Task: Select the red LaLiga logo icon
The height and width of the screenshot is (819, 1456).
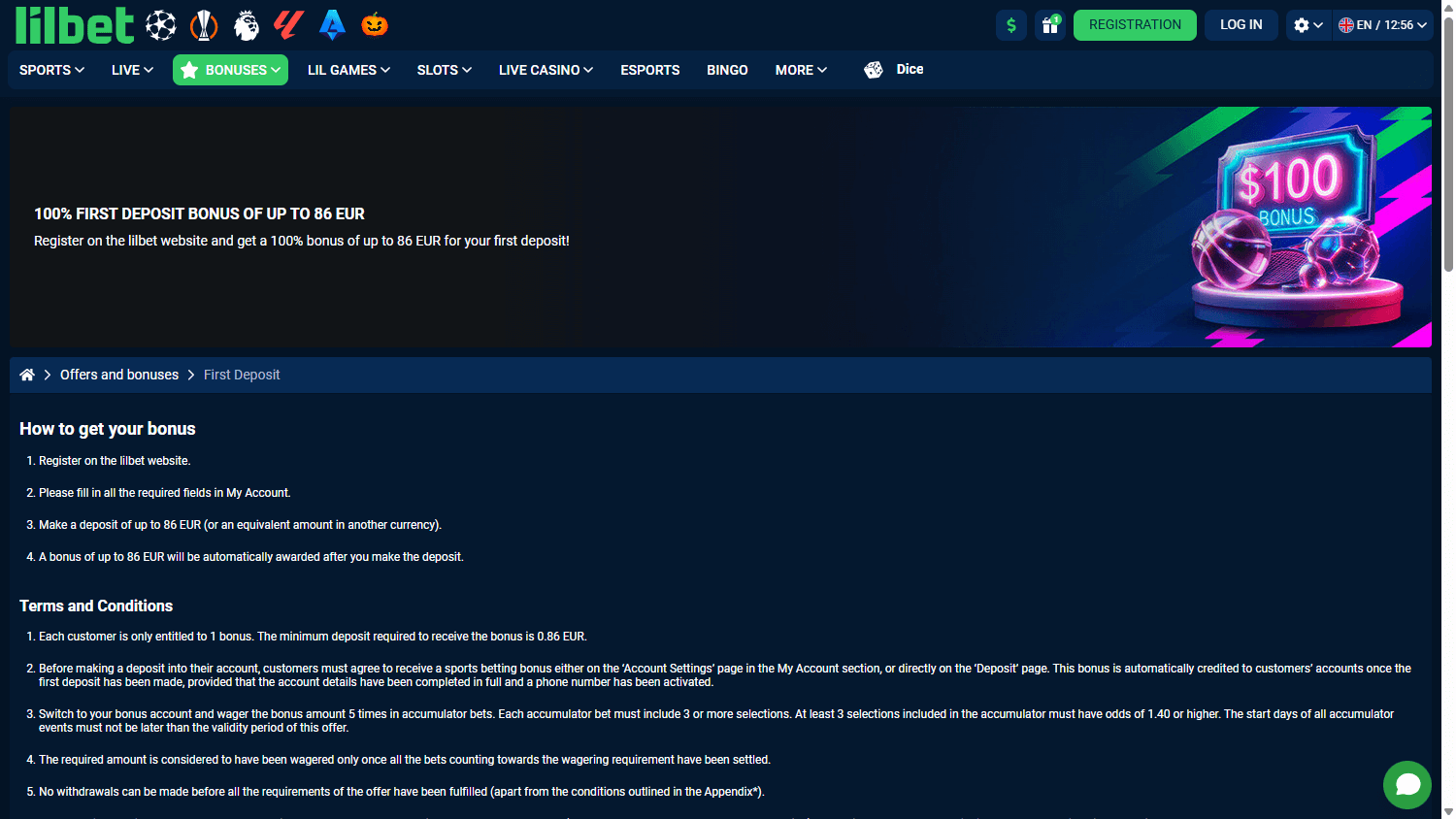Action: pyautogui.click(x=288, y=25)
